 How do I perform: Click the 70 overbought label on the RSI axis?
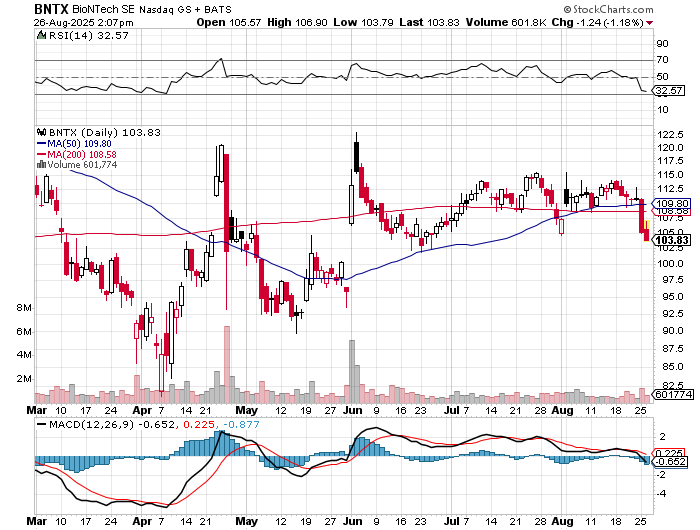(x=662, y=60)
